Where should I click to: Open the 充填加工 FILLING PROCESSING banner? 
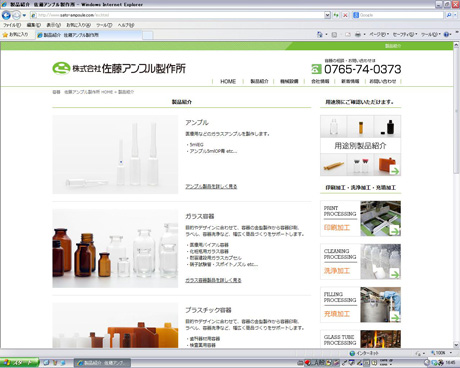pos(360,305)
